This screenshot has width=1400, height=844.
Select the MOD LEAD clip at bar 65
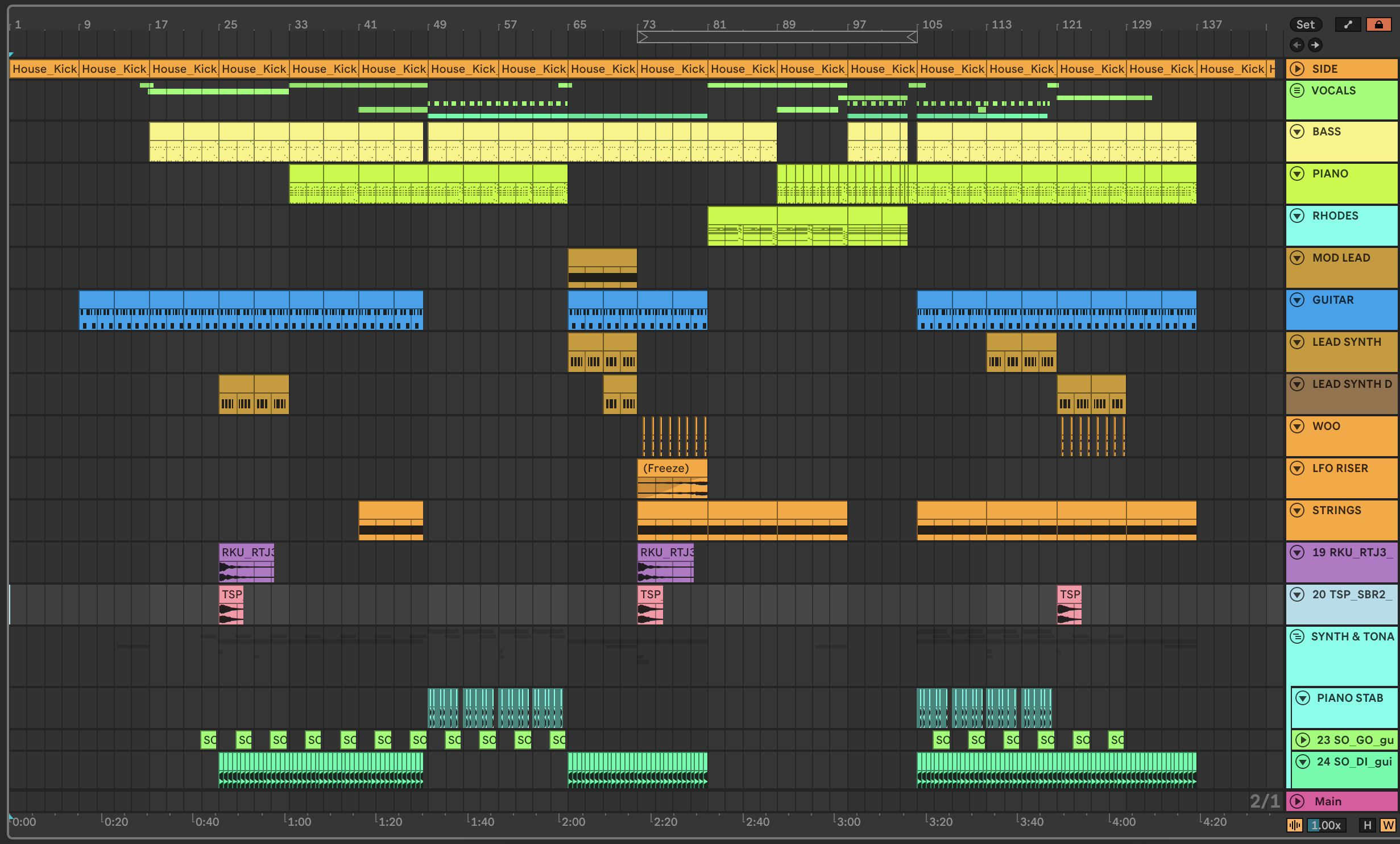coord(602,268)
